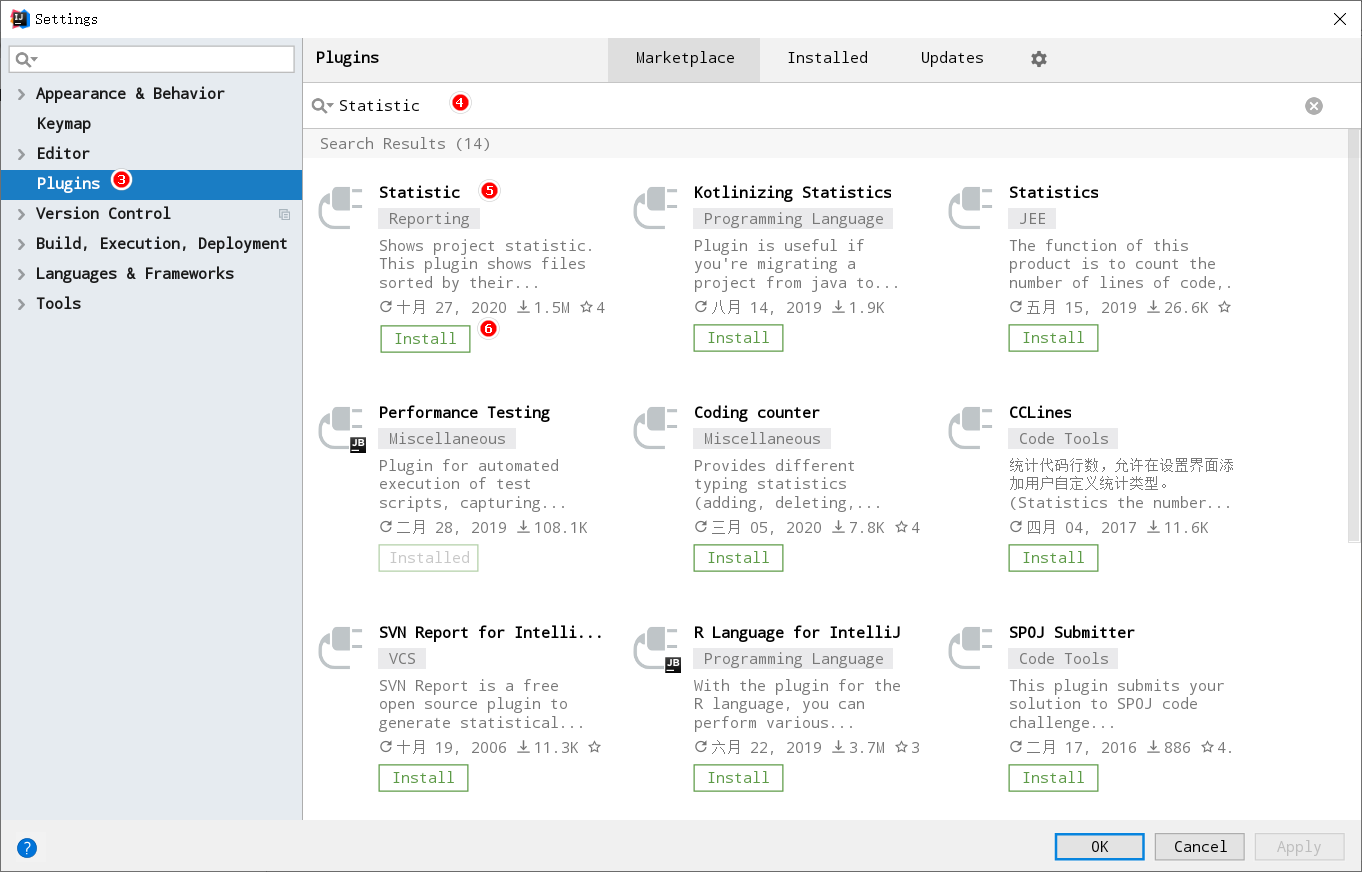Click the SVN Report plugin icon

pyautogui.click(x=341, y=648)
